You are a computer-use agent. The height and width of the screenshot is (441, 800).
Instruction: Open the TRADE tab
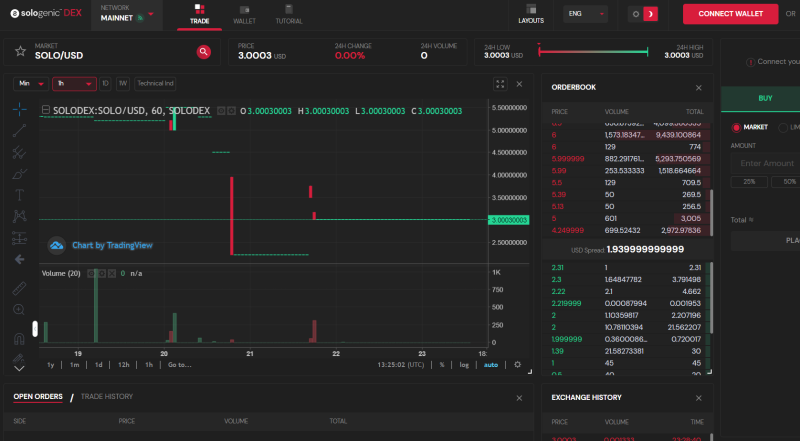(199, 15)
